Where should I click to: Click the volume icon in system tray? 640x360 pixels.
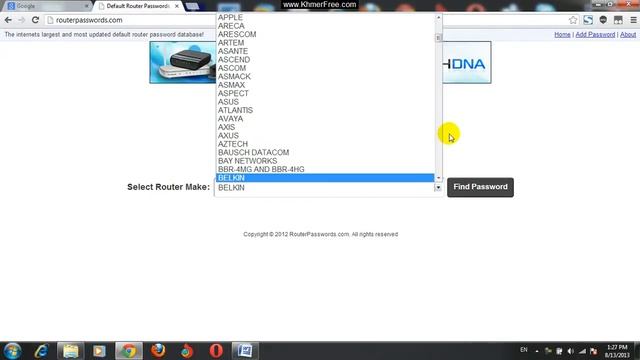point(571,351)
